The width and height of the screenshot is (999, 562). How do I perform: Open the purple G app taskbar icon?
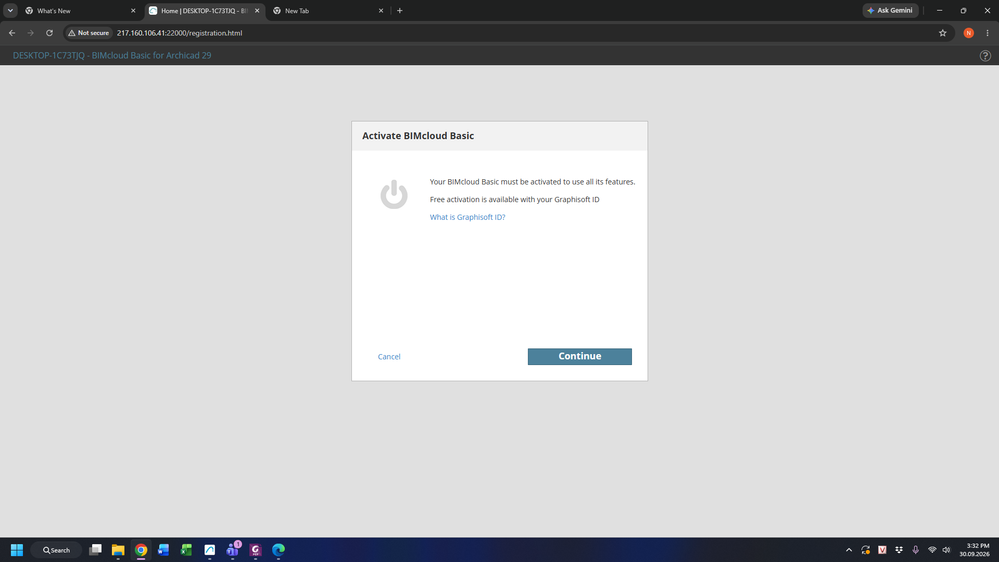(255, 550)
